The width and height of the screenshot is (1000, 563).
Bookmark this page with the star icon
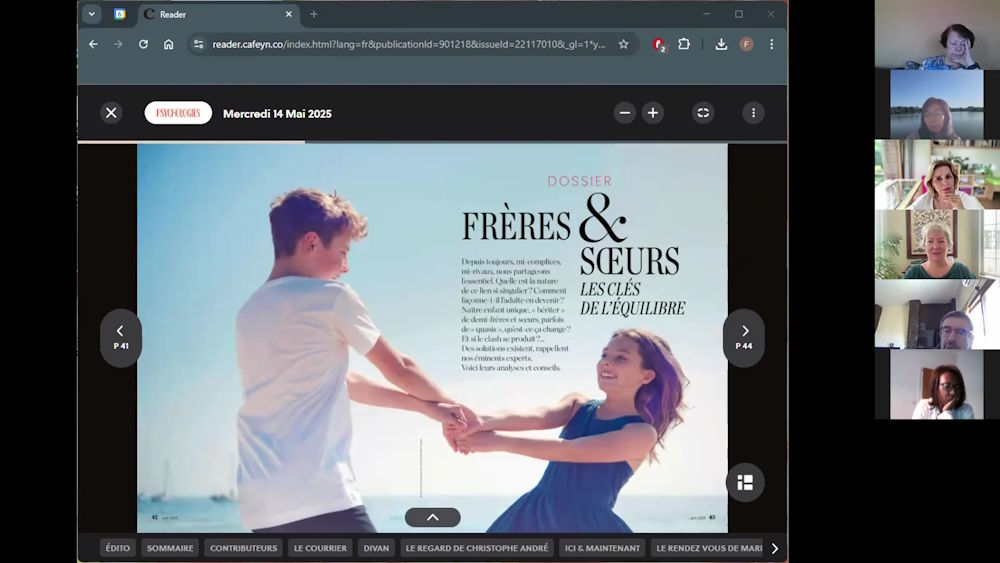click(623, 44)
